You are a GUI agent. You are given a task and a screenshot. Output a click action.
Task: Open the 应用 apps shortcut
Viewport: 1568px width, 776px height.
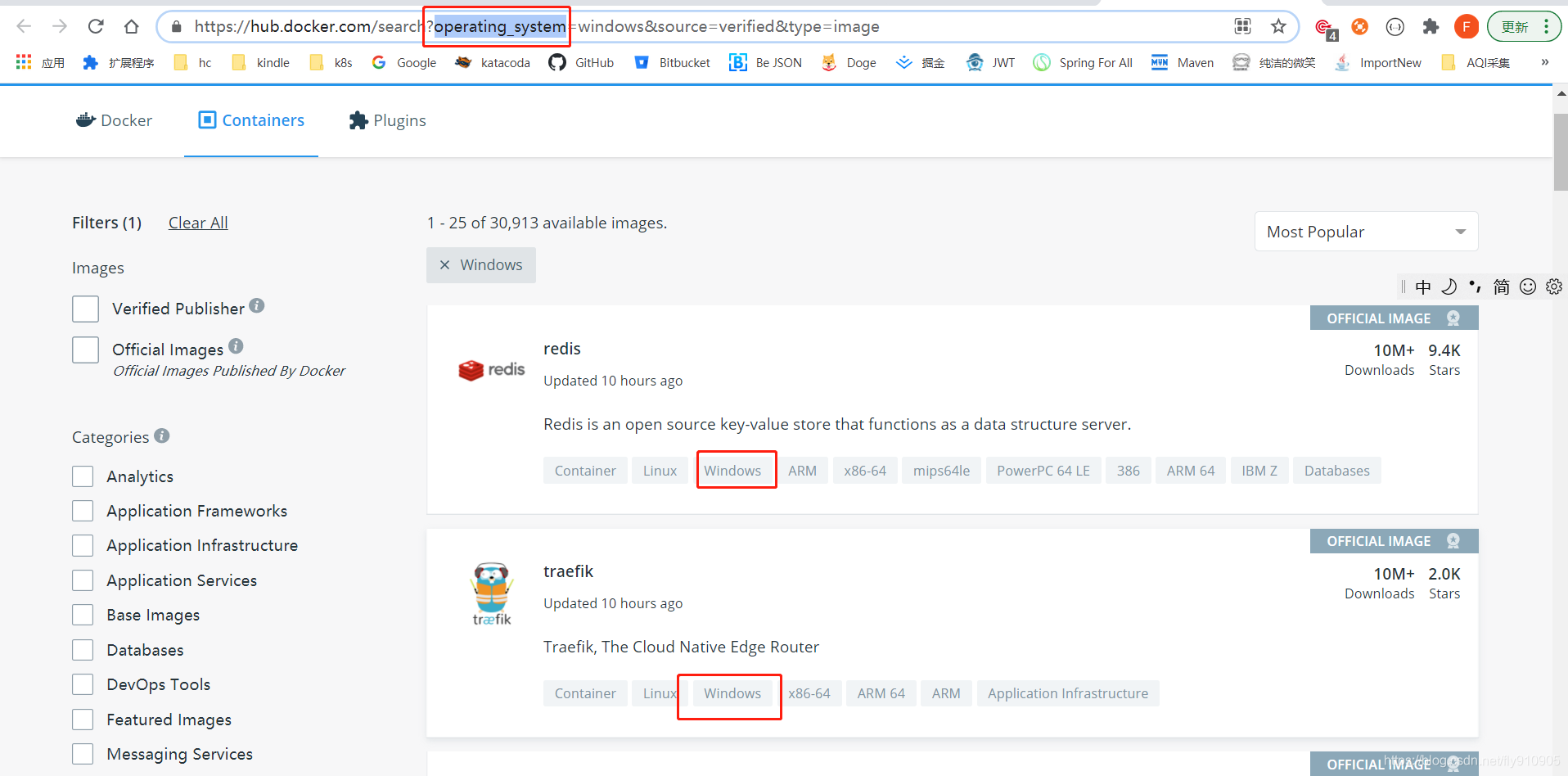click(41, 62)
